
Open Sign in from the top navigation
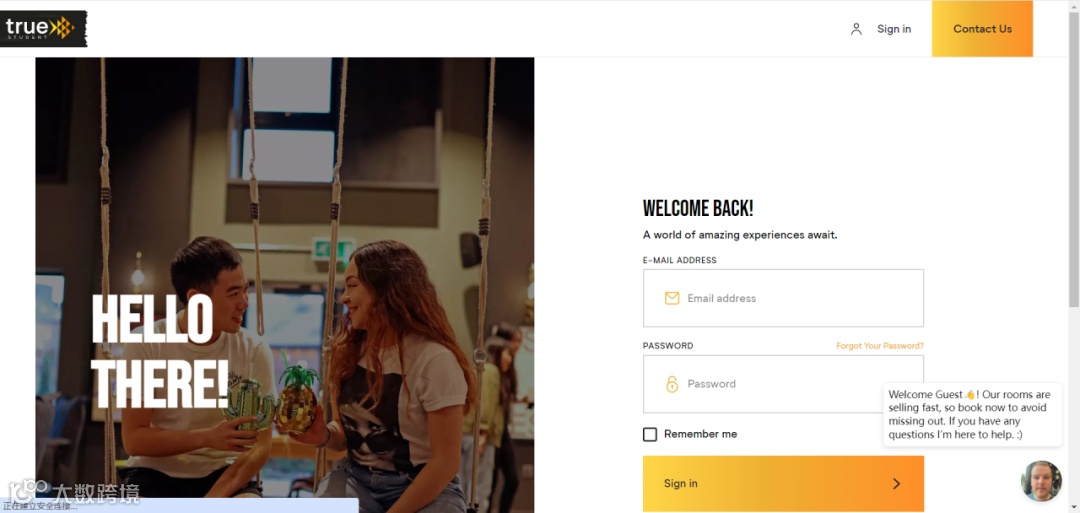[x=894, y=29]
